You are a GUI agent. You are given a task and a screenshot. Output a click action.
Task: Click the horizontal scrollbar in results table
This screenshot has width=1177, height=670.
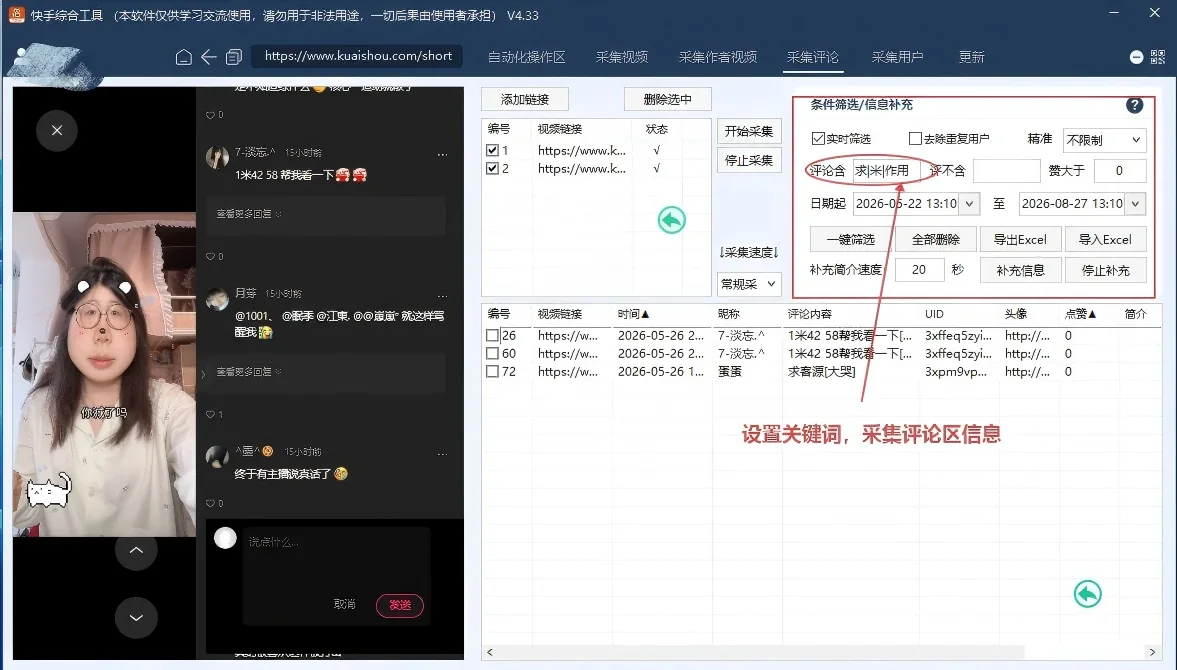point(760,652)
